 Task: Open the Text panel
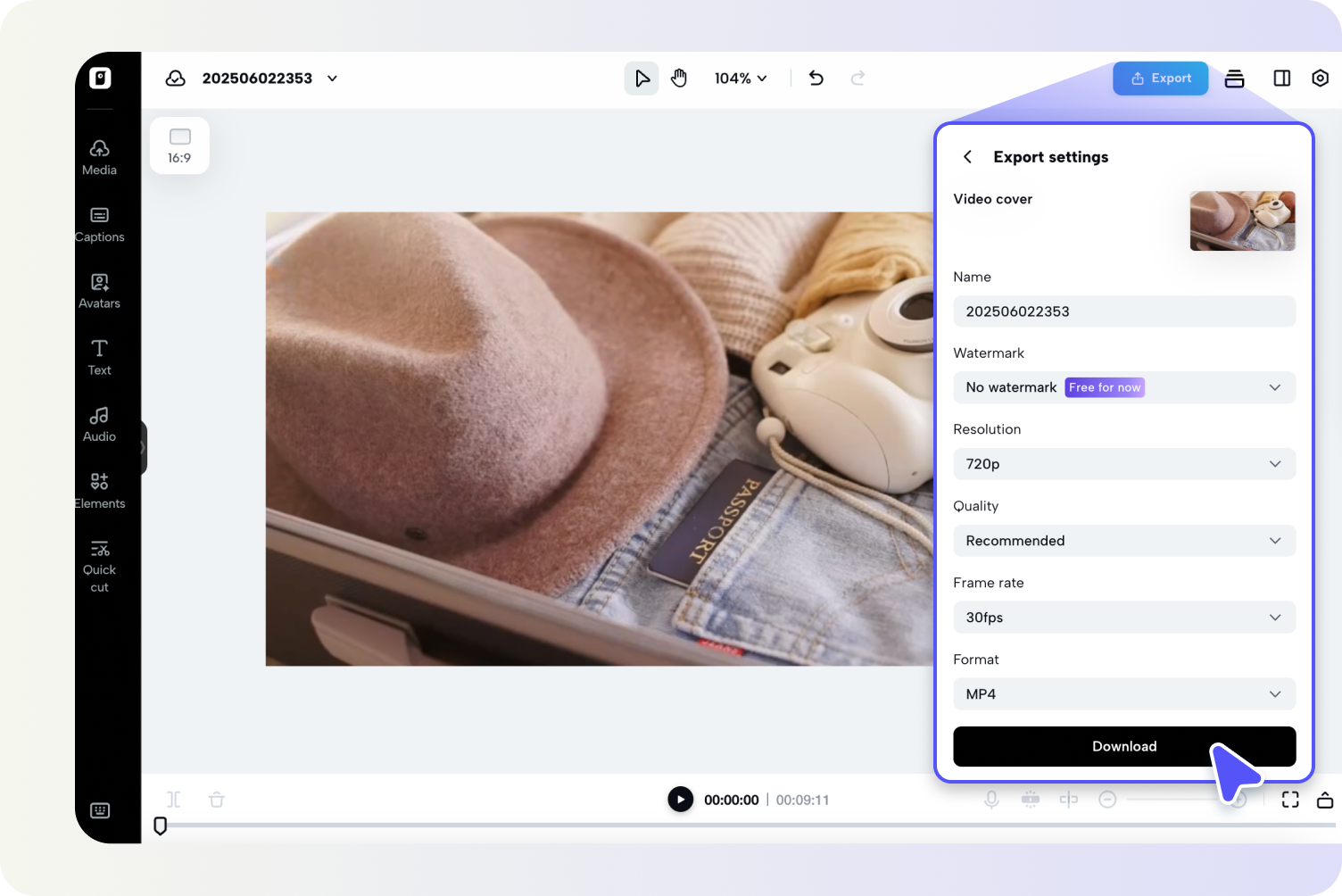pyautogui.click(x=98, y=357)
